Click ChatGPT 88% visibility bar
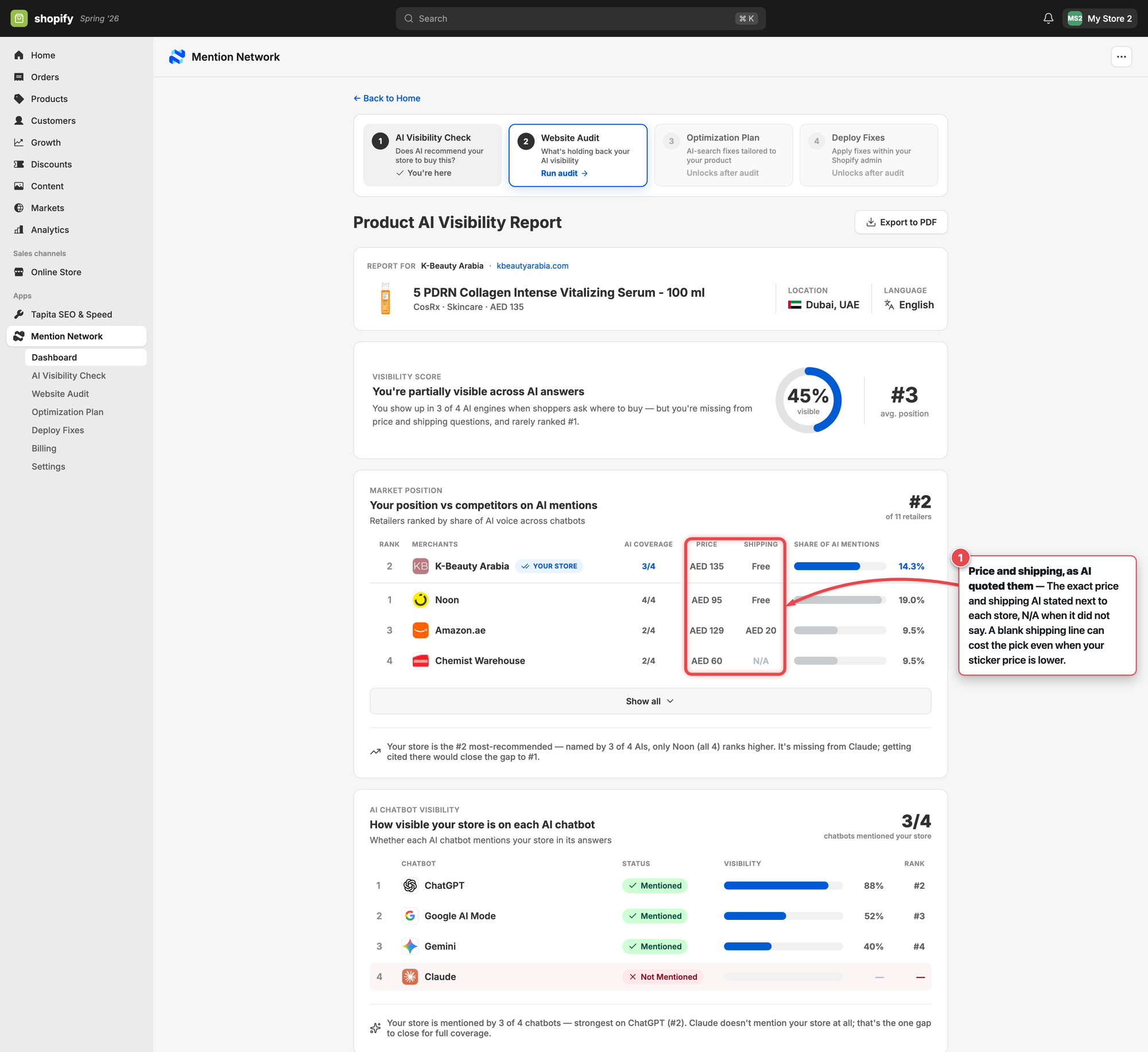 click(783, 885)
